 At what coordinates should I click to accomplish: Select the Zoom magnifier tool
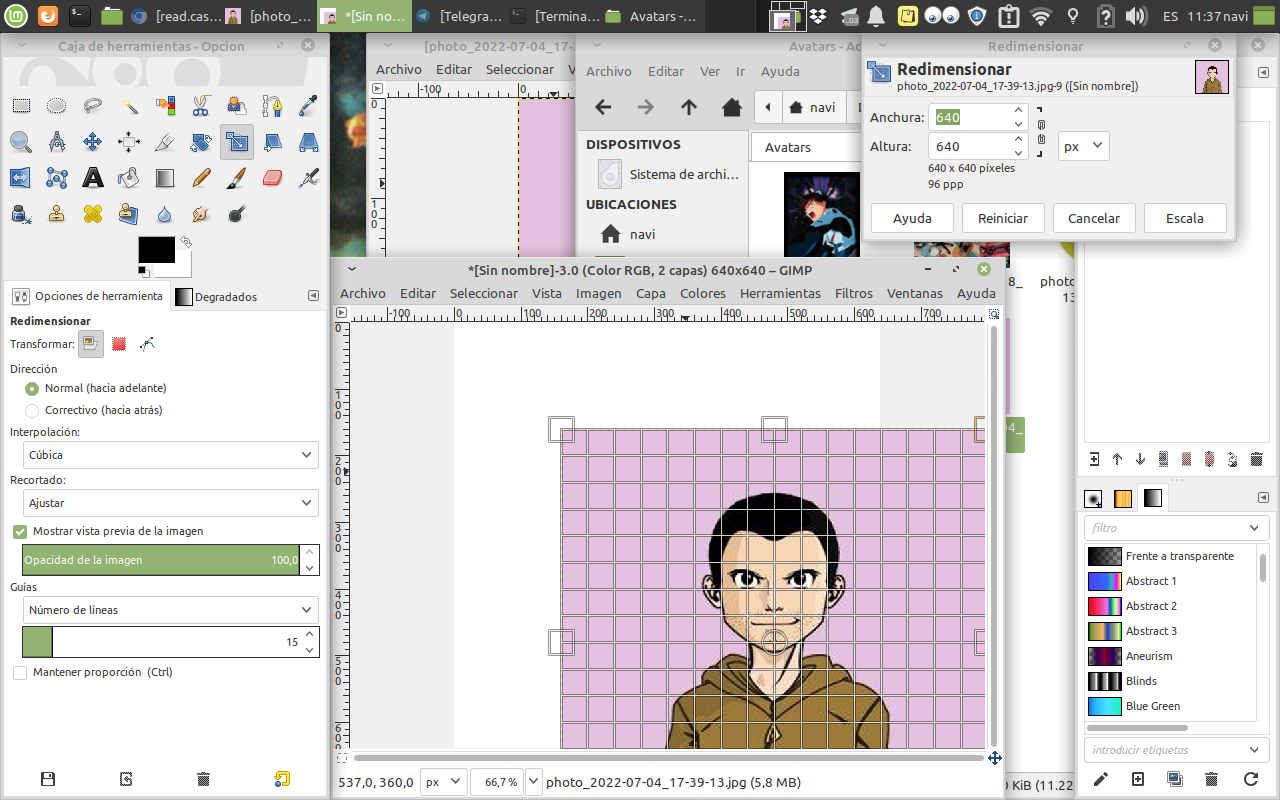21,142
